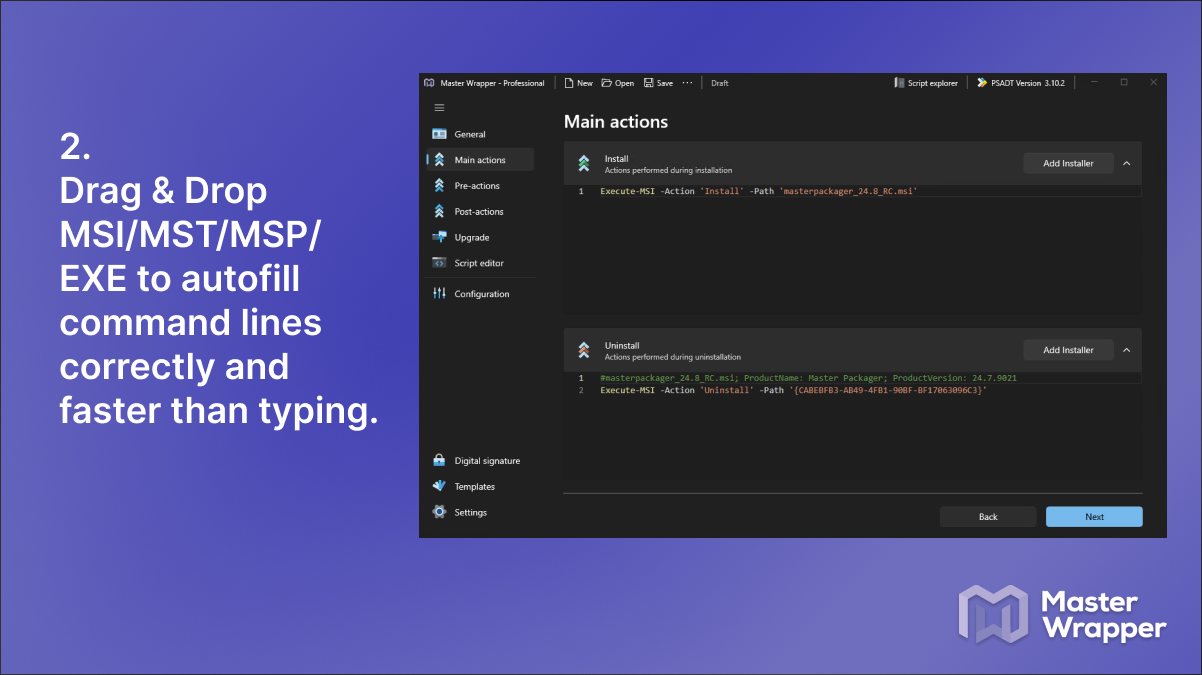This screenshot has height=675, width=1202.
Task: Click the Uninstall Execute-MSI command line
Action: 794,390
